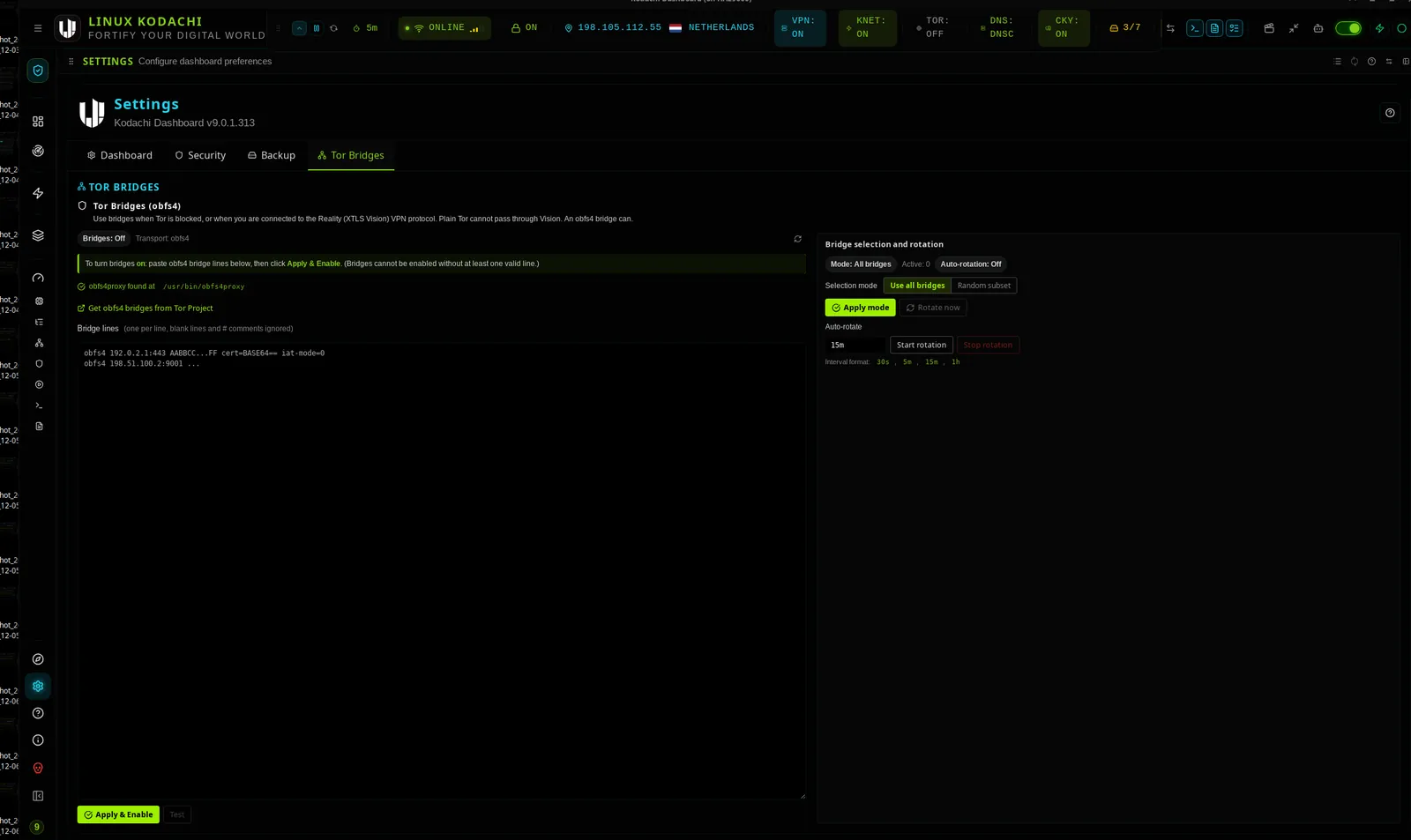Image resolution: width=1411 pixels, height=840 pixels.
Task: Open the 3/7 security score indicator
Action: pos(1125,28)
